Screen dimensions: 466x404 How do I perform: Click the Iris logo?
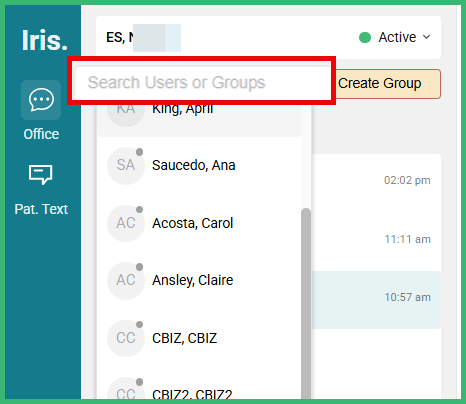(45, 40)
